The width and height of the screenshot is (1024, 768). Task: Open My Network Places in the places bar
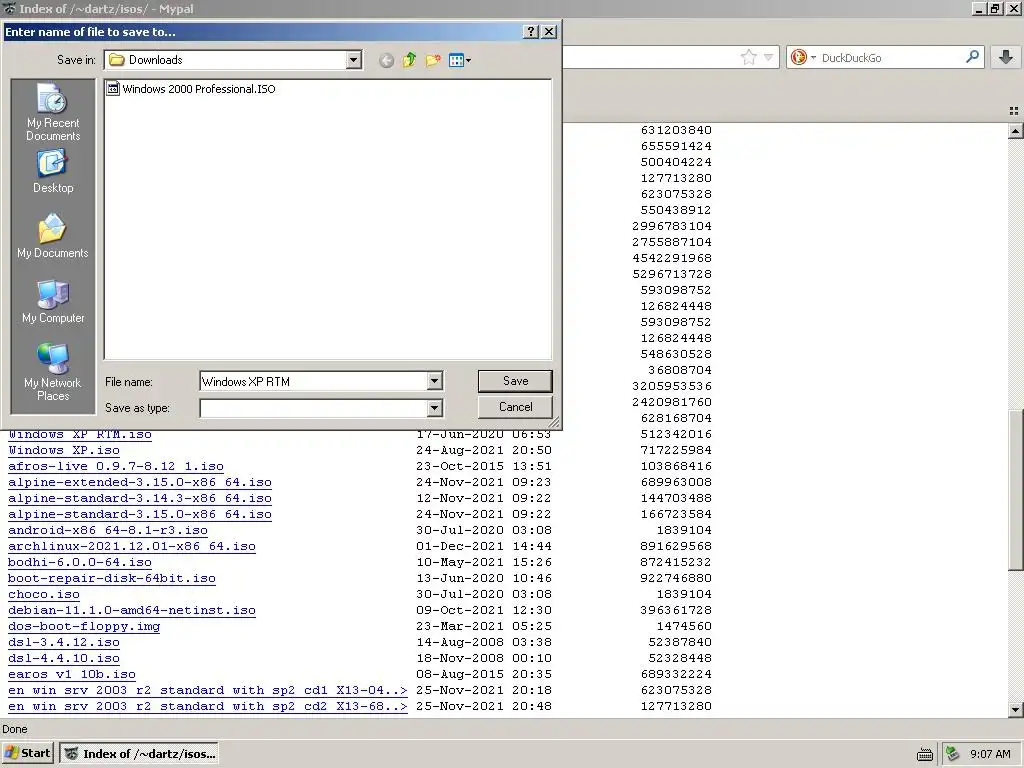click(x=53, y=372)
